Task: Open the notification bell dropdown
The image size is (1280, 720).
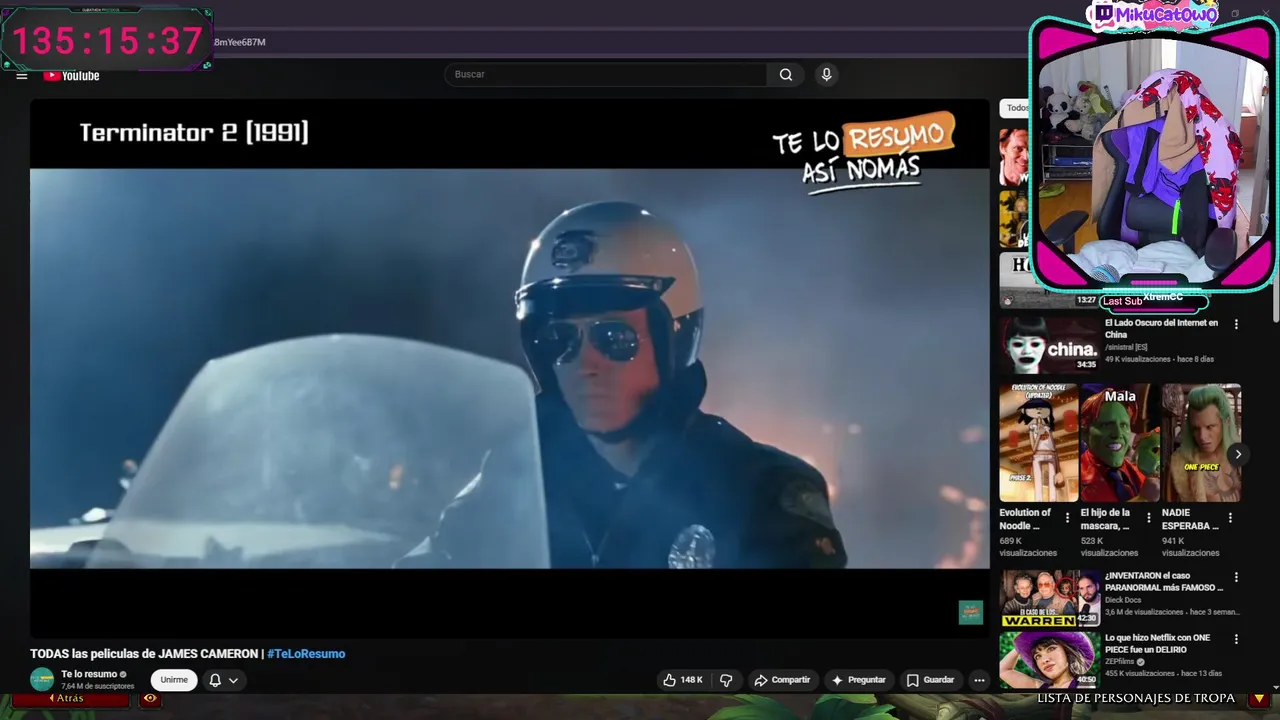Action: 223,680
